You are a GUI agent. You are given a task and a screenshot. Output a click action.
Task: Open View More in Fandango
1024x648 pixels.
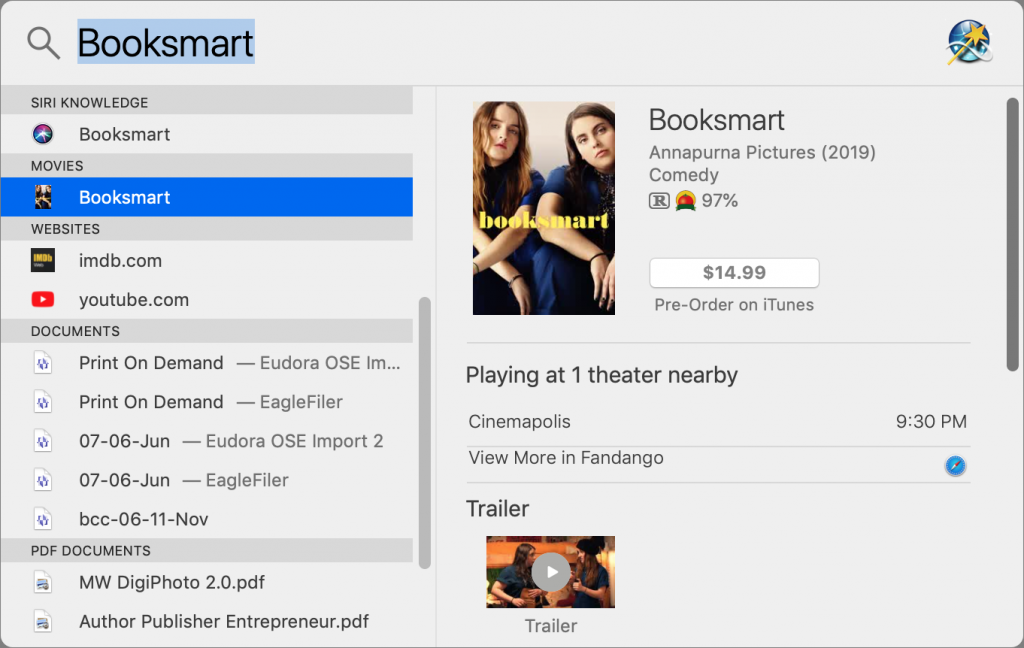click(x=718, y=464)
